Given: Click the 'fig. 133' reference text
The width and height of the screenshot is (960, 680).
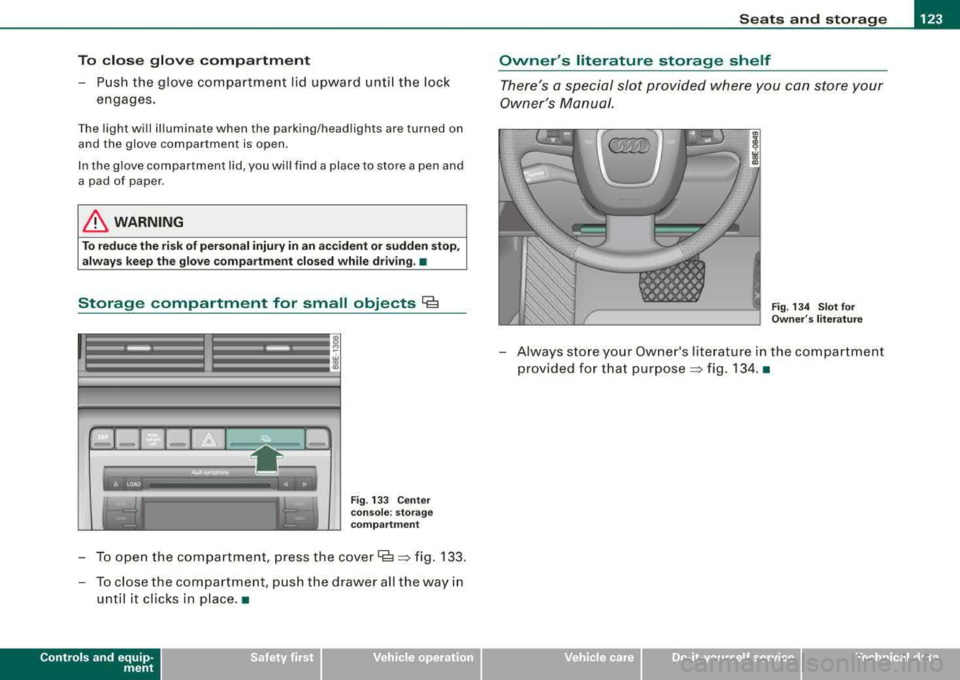Looking at the screenshot, I should (x=440, y=557).
